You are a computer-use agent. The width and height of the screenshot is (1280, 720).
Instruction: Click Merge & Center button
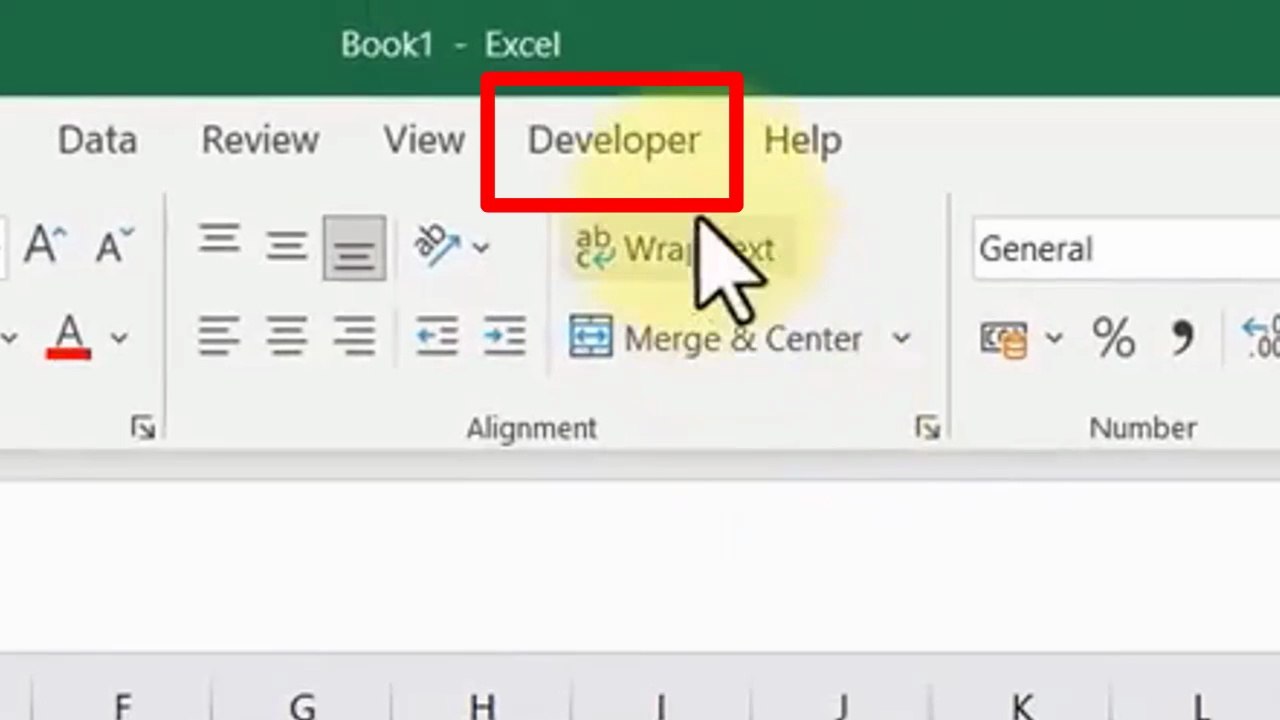coord(716,338)
